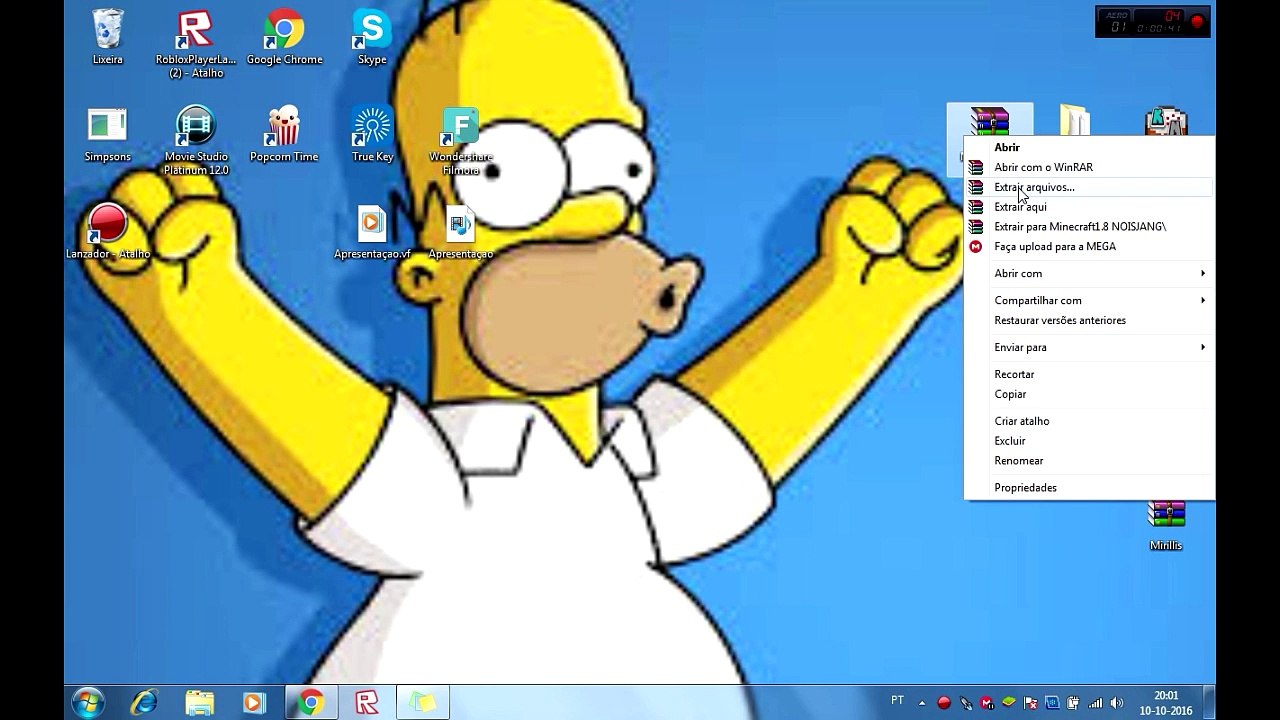Click the Show desktop strip
The image size is (1280, 720).
pyautogui.click(x=1209, y=703)
